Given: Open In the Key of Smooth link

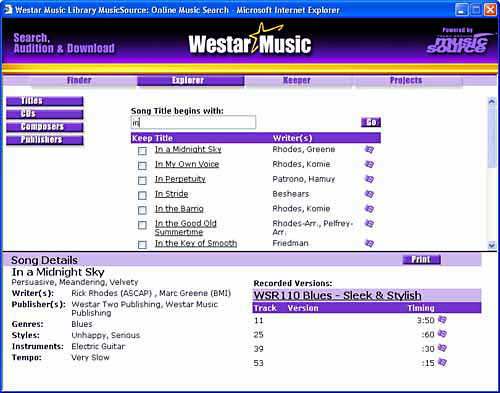Looking at the screenshot, I should coord(196,243).
